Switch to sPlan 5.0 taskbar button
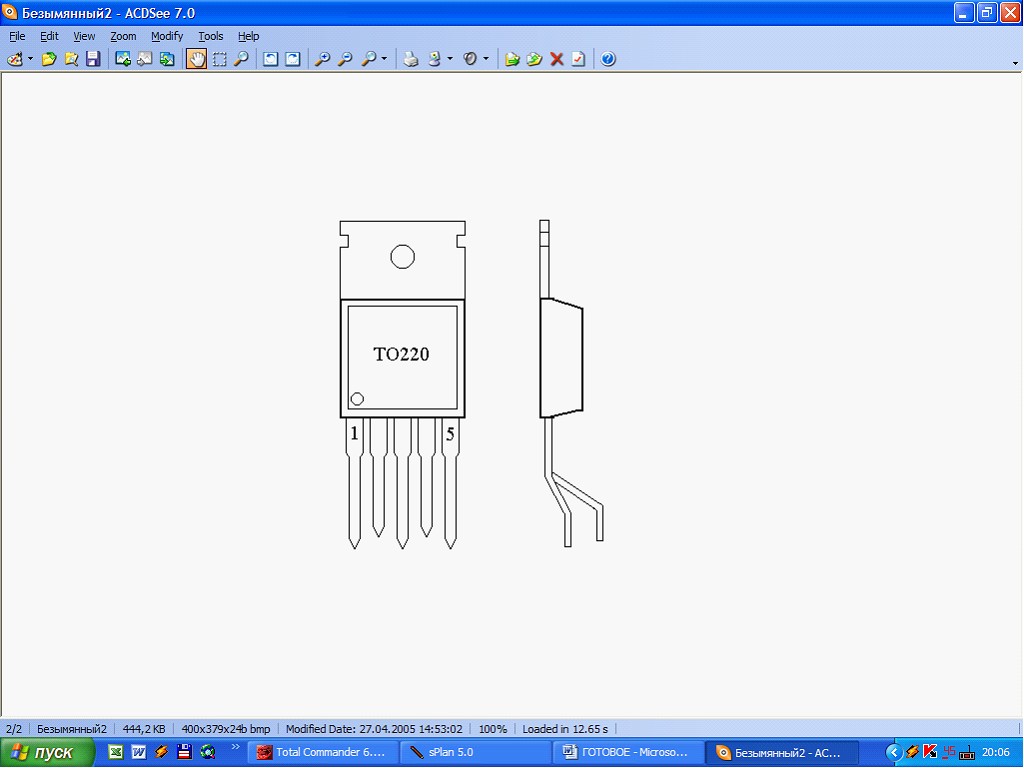1024x768 pixels. [x=477, y=752]
